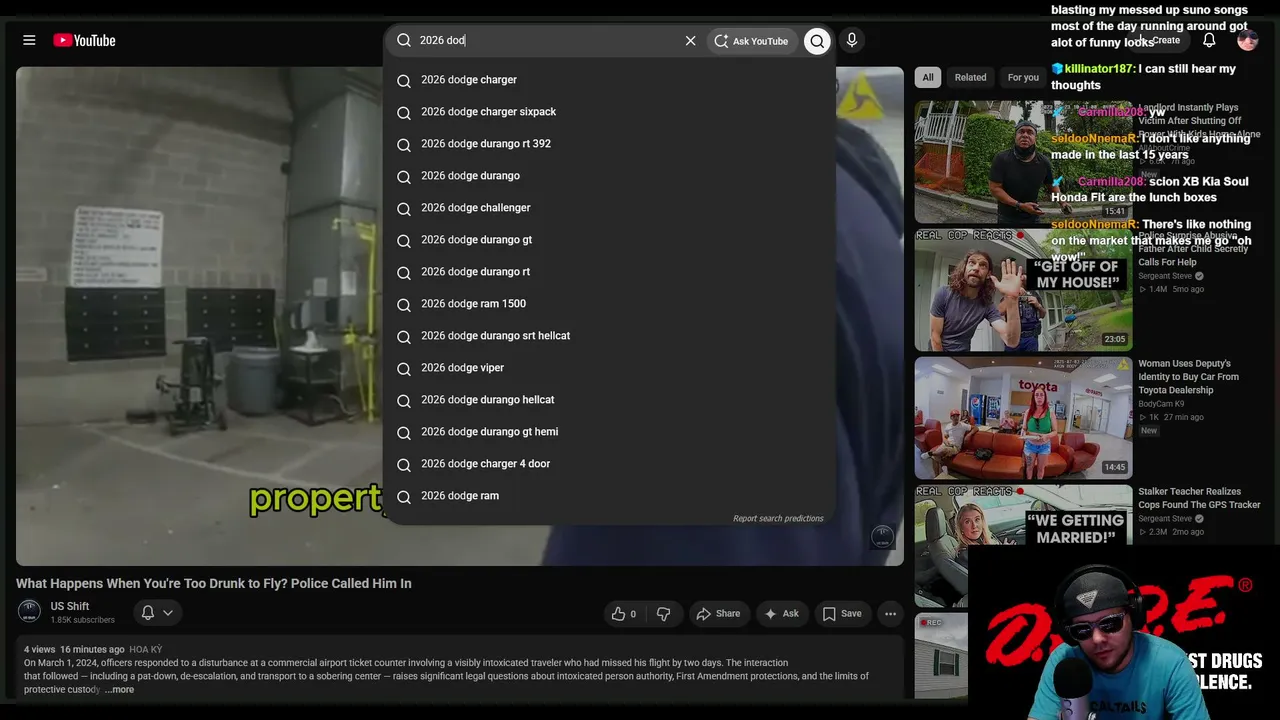Like the video with thumbs up
The width and height of the screenshot is (1280, 720).
[x=624, y=614]
